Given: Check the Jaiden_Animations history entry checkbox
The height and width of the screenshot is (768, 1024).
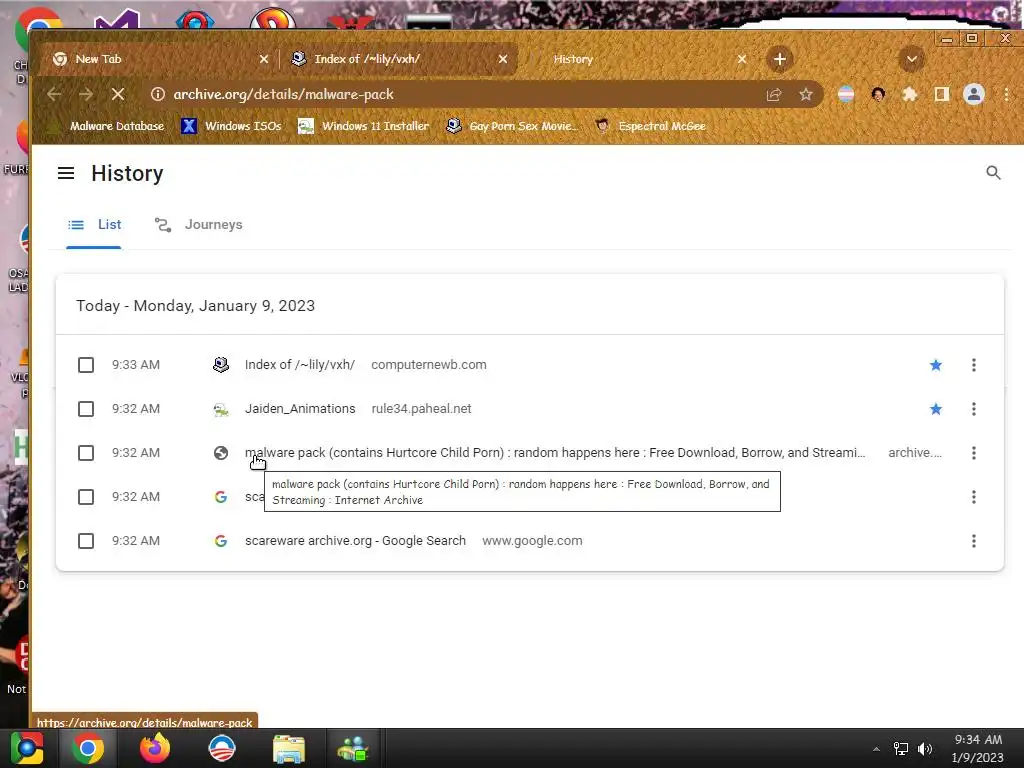Looking at the screenshot, I should (86, 409).
